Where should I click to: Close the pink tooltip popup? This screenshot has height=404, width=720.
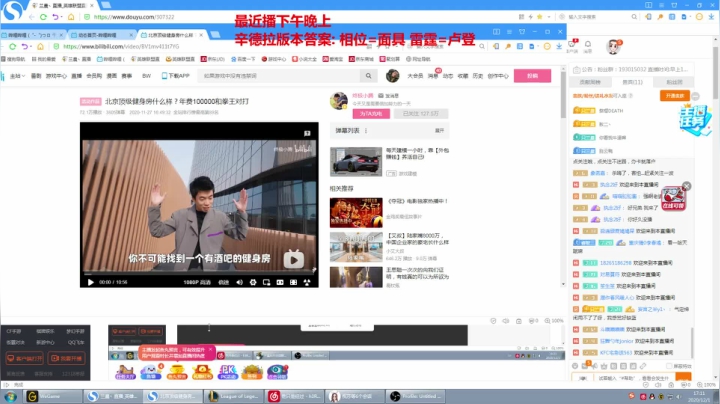pos(211,349)
